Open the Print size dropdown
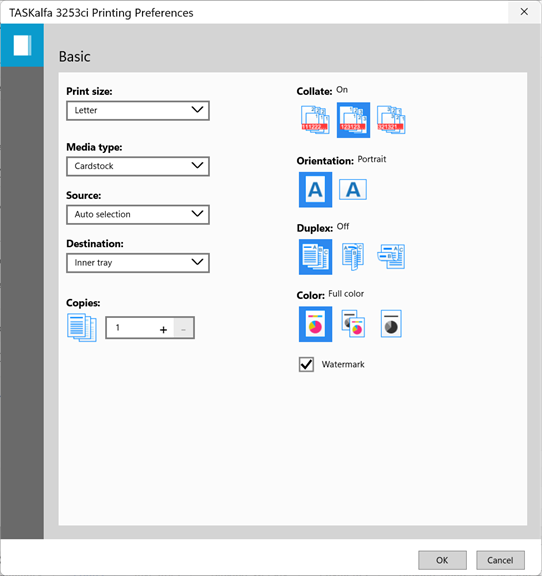Viewport: 542px width, 576px height. pos(138,111)
